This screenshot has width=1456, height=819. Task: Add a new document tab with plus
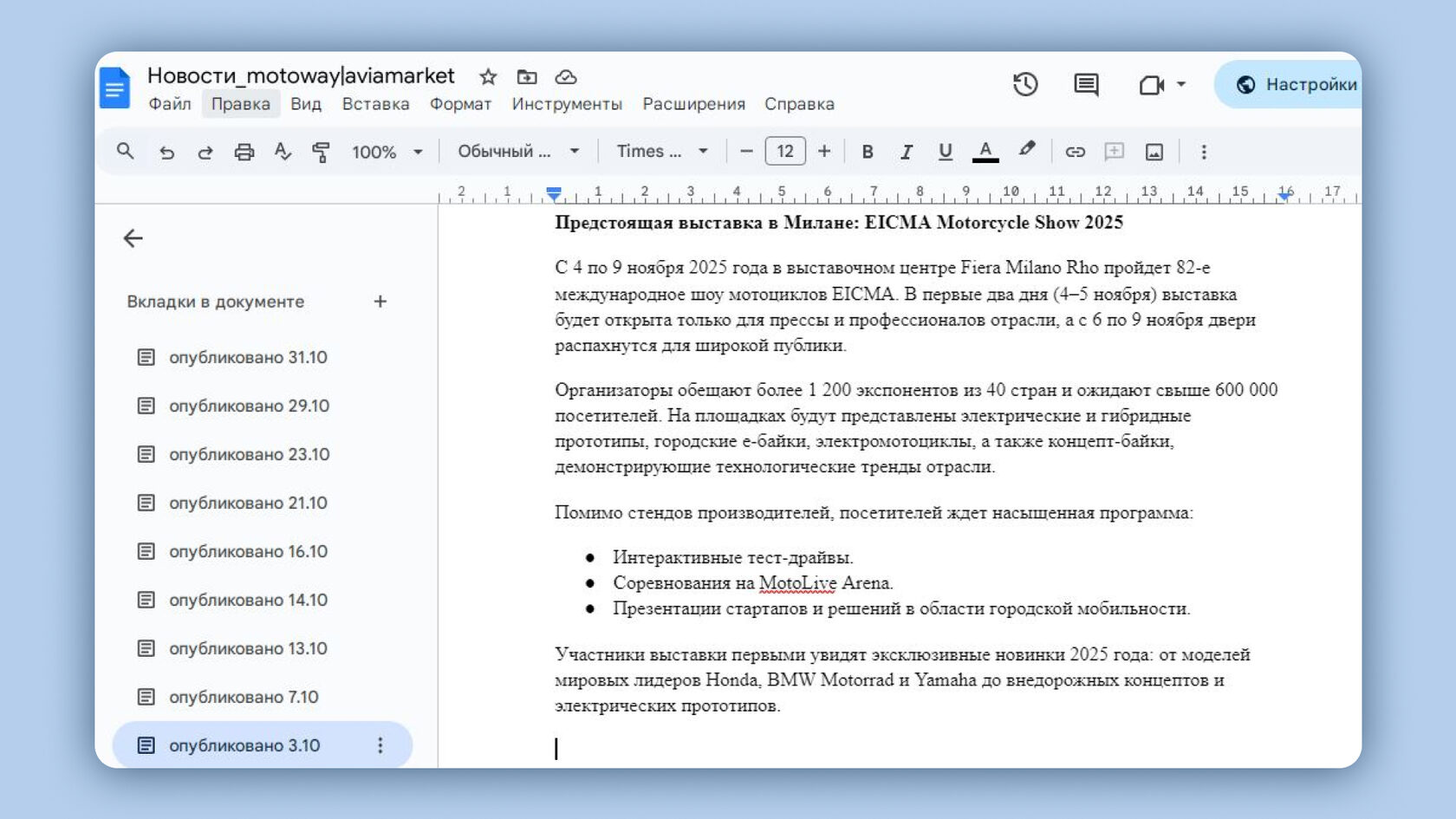click(380, 302)
